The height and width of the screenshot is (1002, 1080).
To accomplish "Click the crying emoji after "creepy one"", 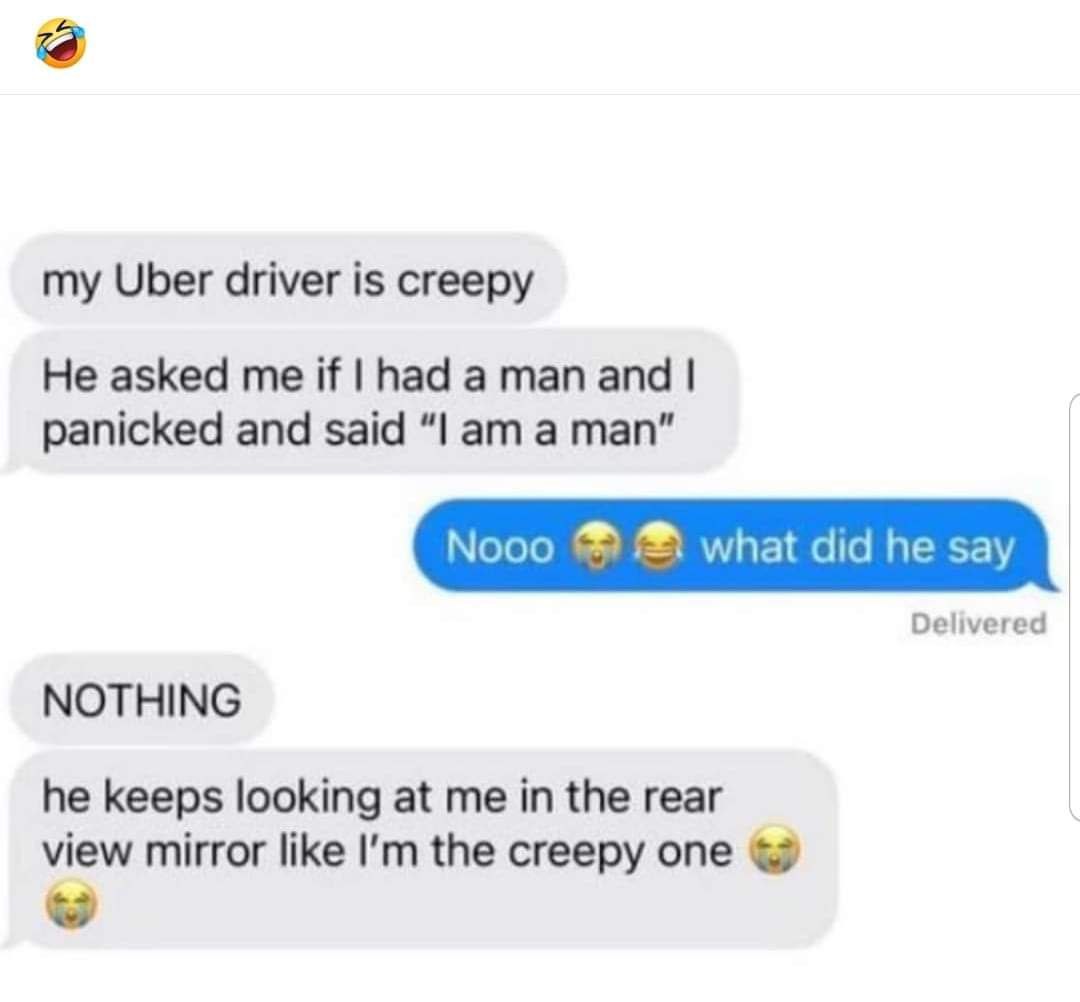I will pos(775,851).
